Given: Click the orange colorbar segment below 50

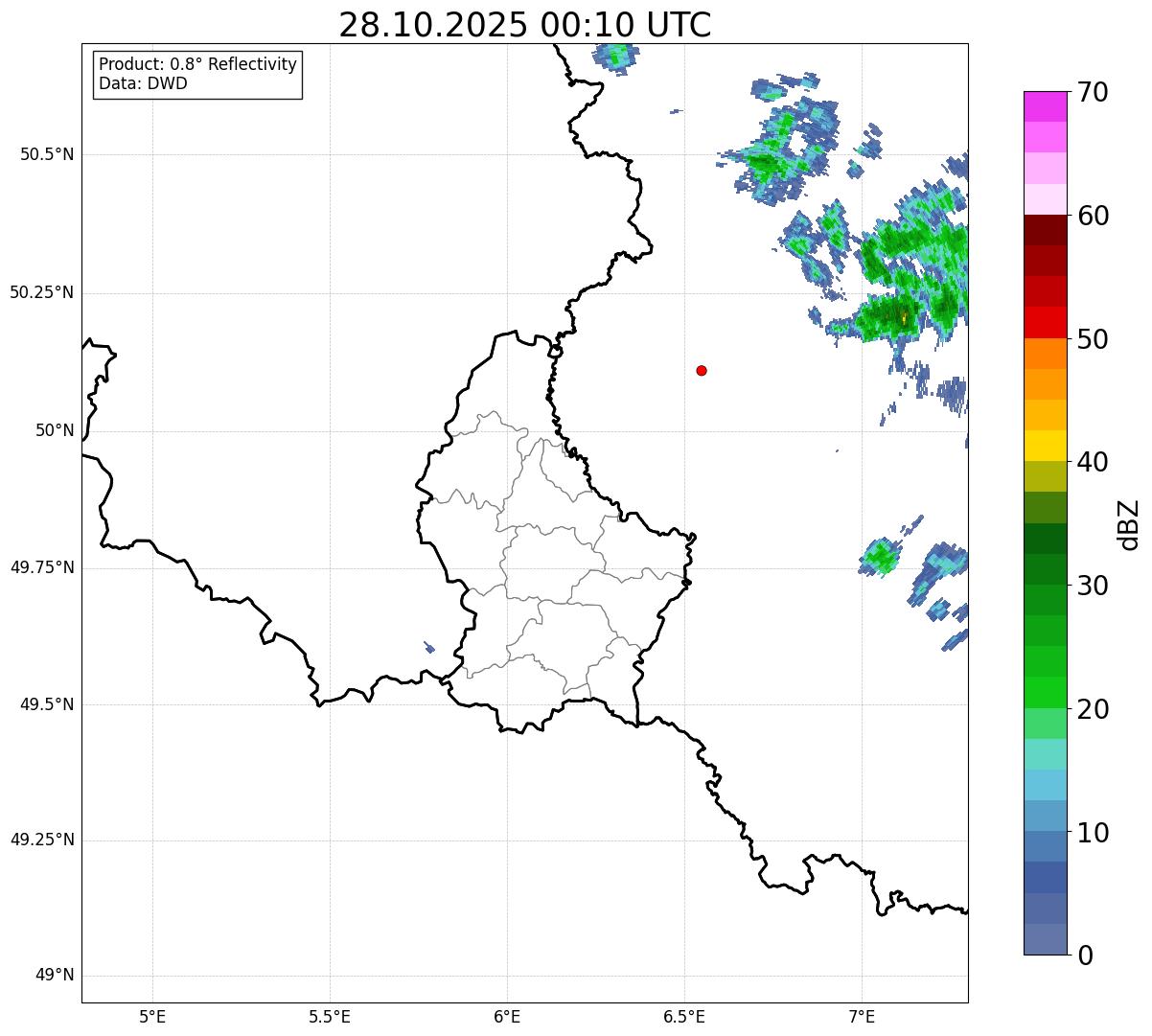Looking at the screenshot, I should coord(1046,354).
